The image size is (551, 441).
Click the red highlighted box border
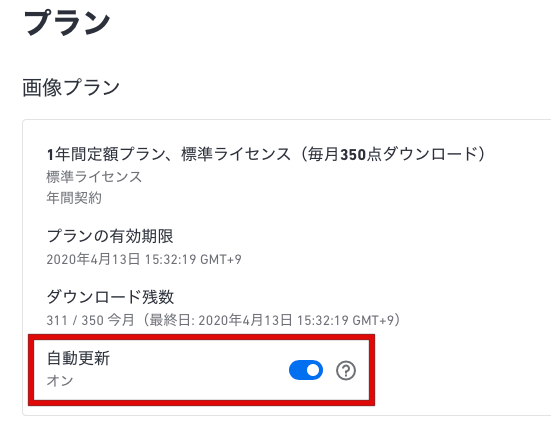point(201,337)
